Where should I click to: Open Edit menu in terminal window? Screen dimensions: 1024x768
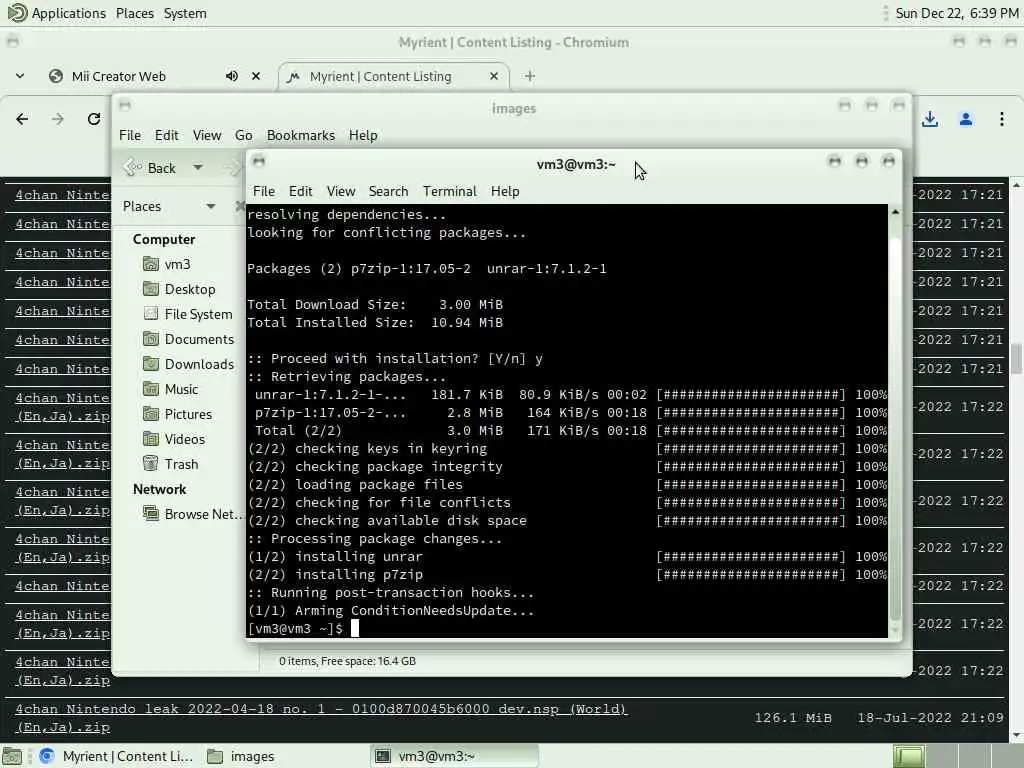coord(300,191)
